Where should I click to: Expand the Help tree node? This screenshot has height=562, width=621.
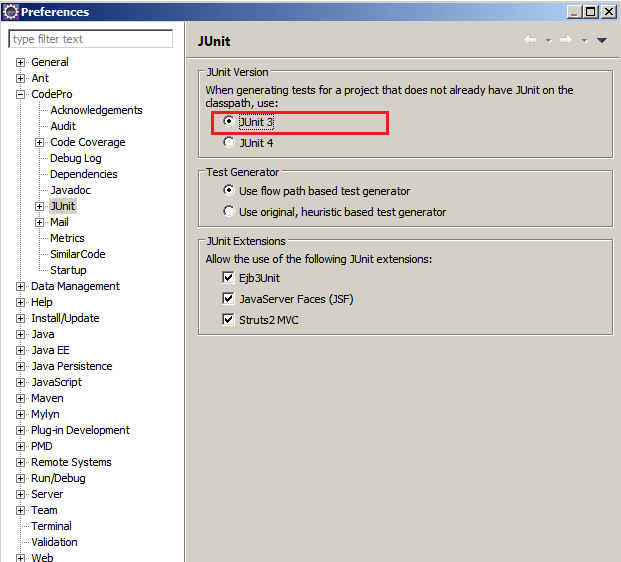(20, 303)
